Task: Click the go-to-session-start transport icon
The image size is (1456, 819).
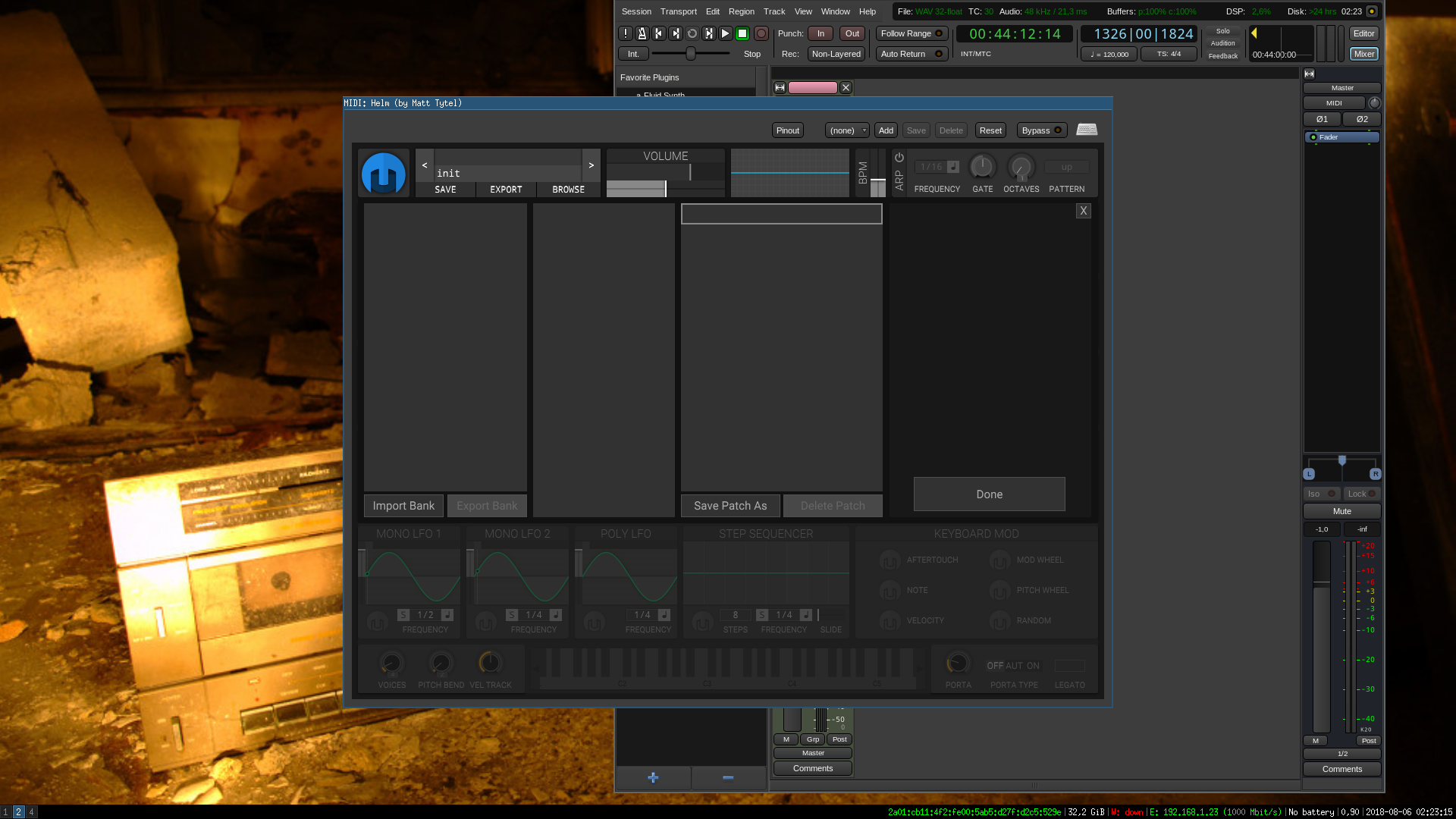Action: [x=659, y=33]
